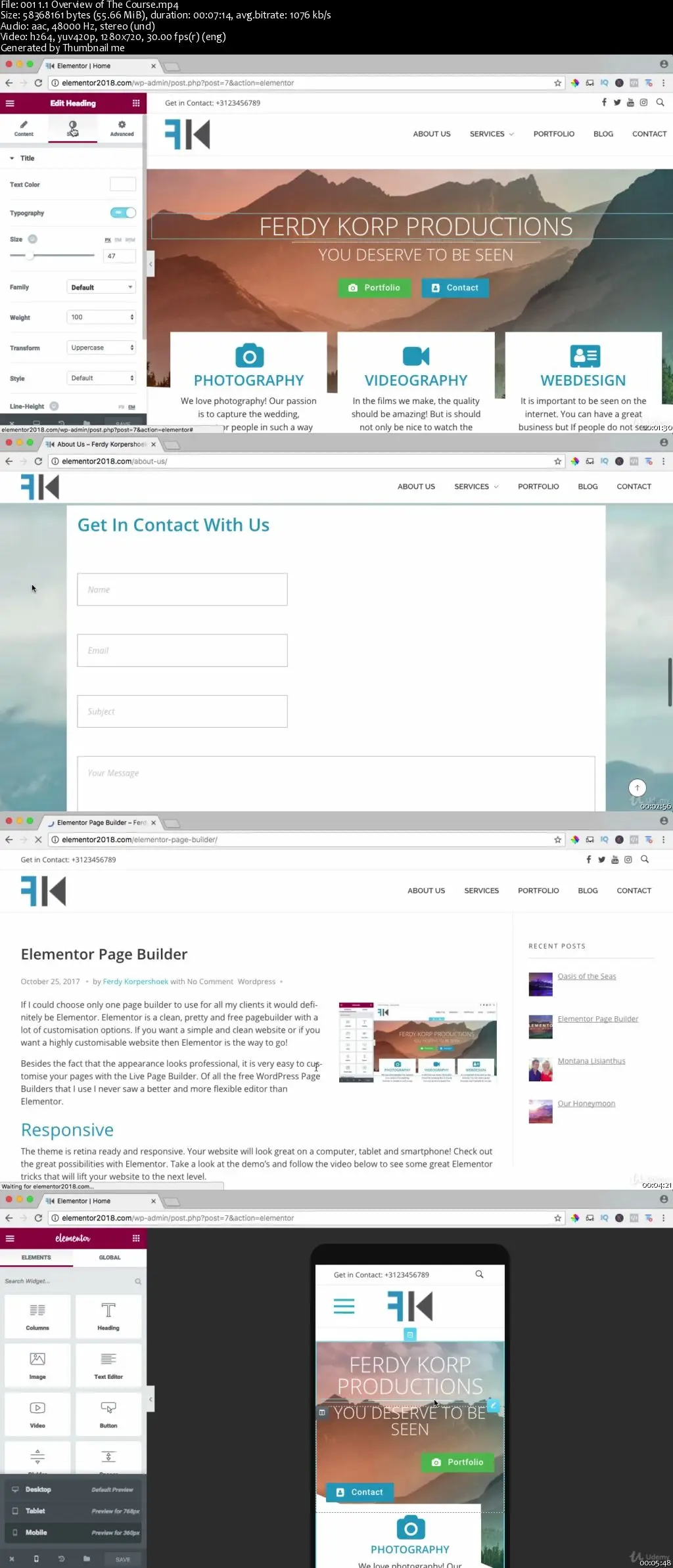The height and width of the screenshot is (1568, 673).
Task: Select PX unit for Line-Height
Action: [x=122, y=407]
